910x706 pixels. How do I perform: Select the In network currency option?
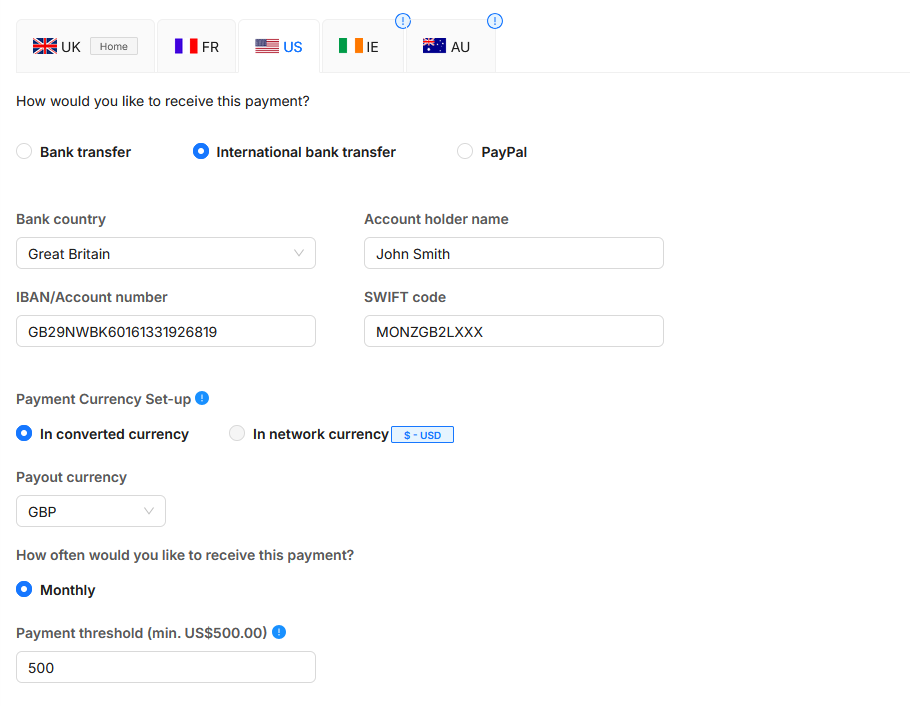pos(237,434)
